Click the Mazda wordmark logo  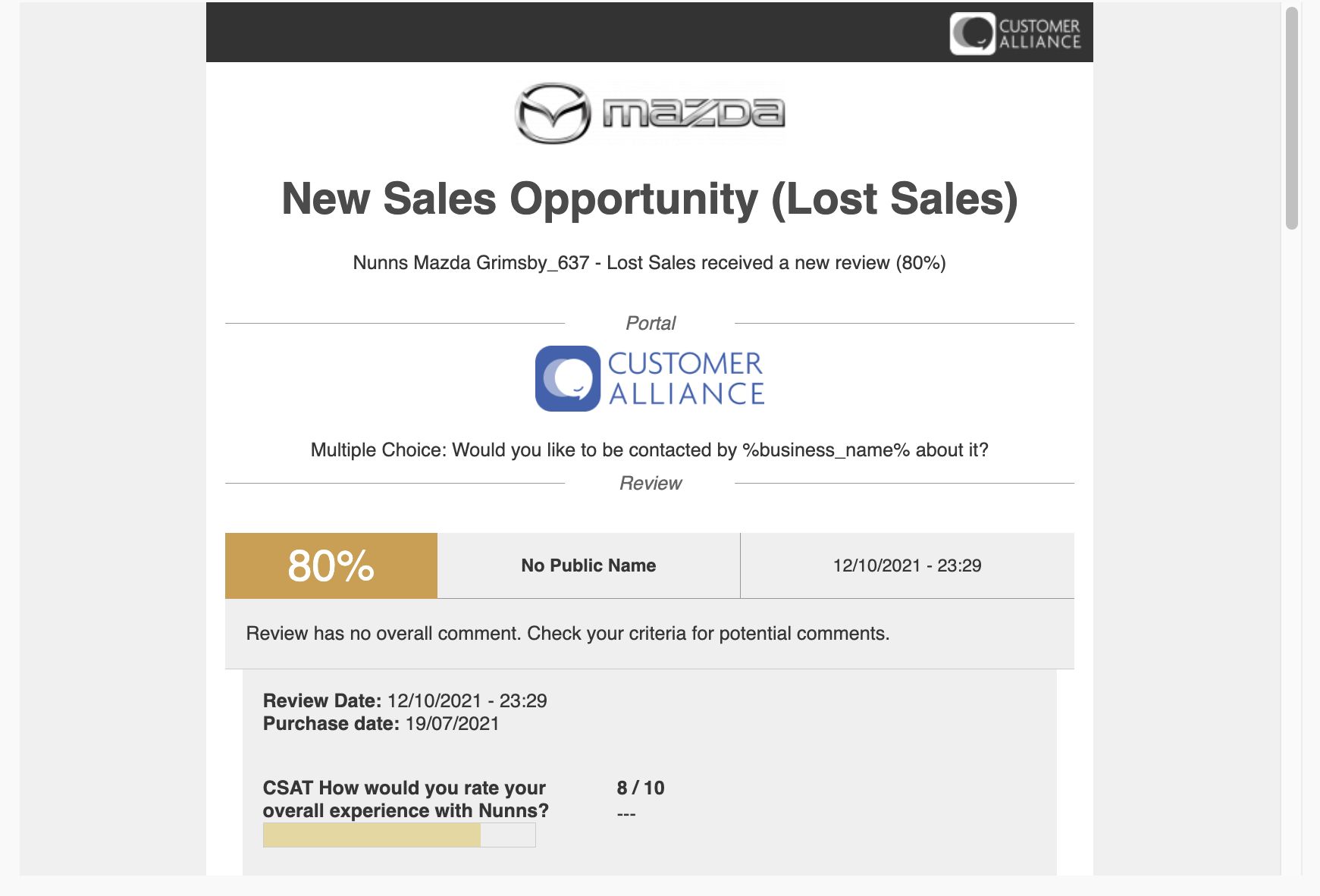coord(694,113)
